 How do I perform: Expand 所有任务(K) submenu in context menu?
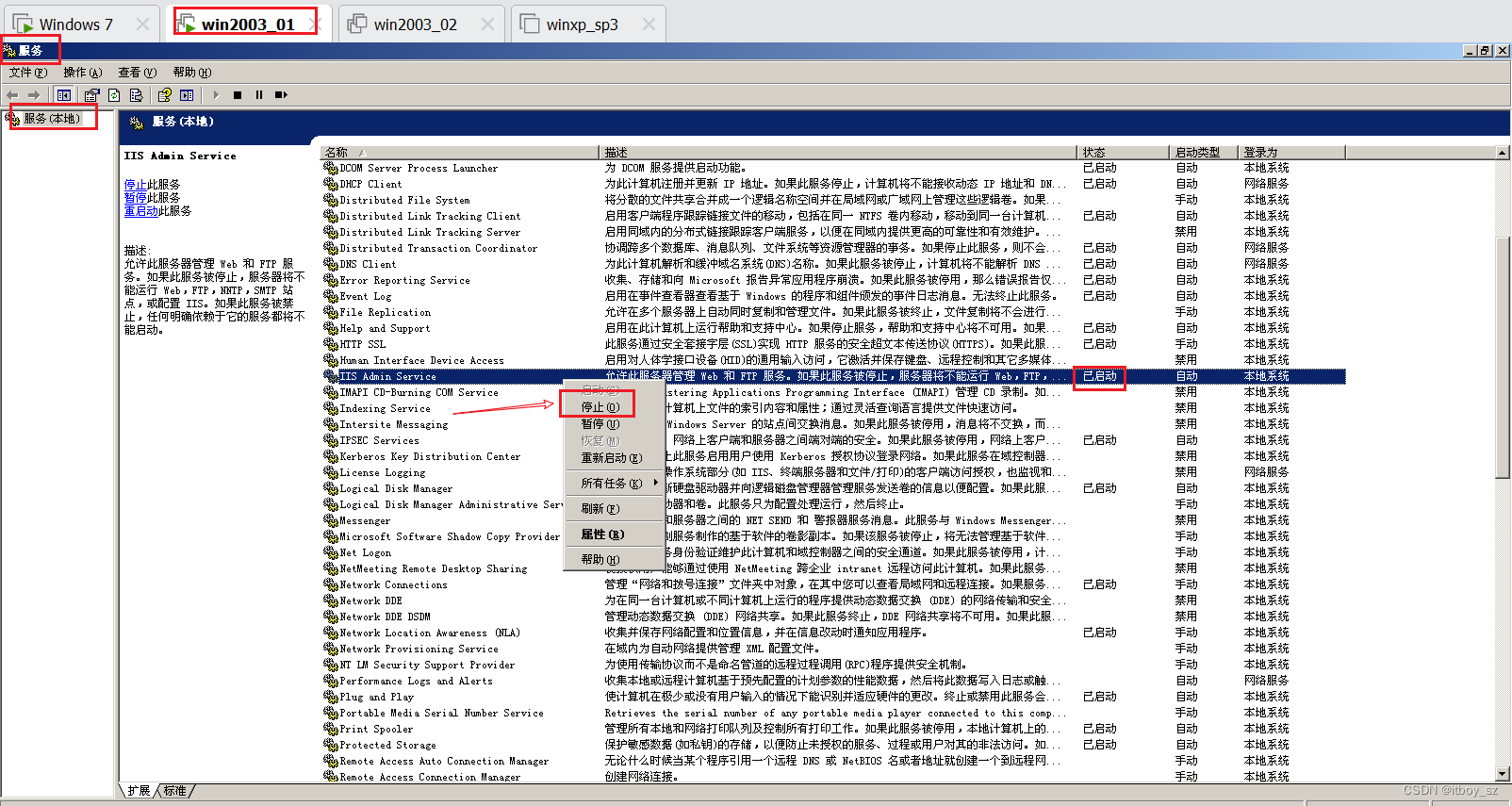pyautogui.click(x=614, y=484)
